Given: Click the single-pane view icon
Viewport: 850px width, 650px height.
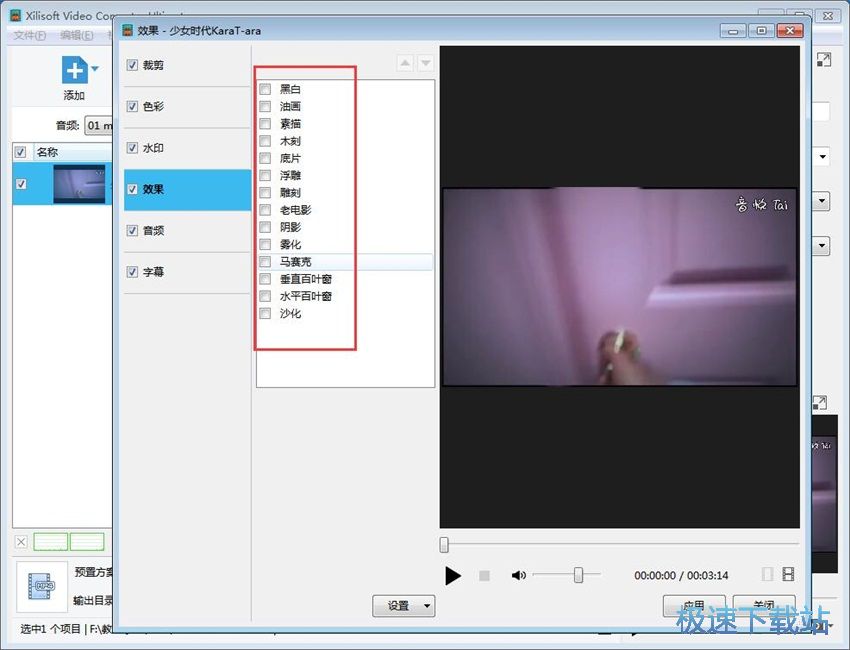Looking at the screenshot, I should coord(767,574).
